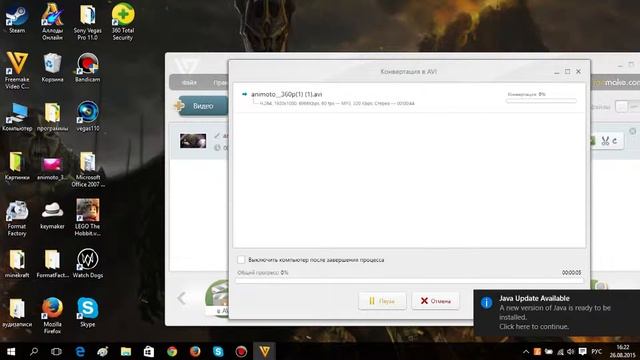Click the volume icon in system tray

[x=570, y=351]
